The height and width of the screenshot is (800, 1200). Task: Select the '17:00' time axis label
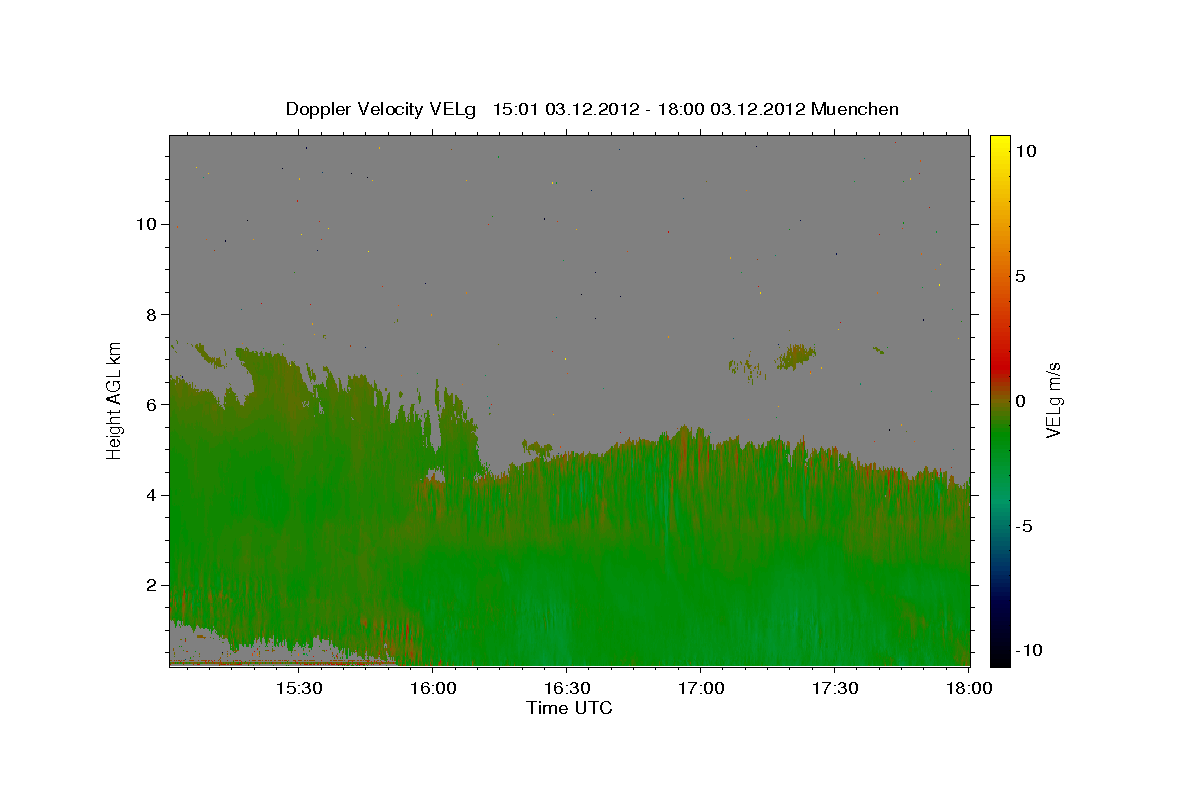pyautogui.click(x=701, y=689)
